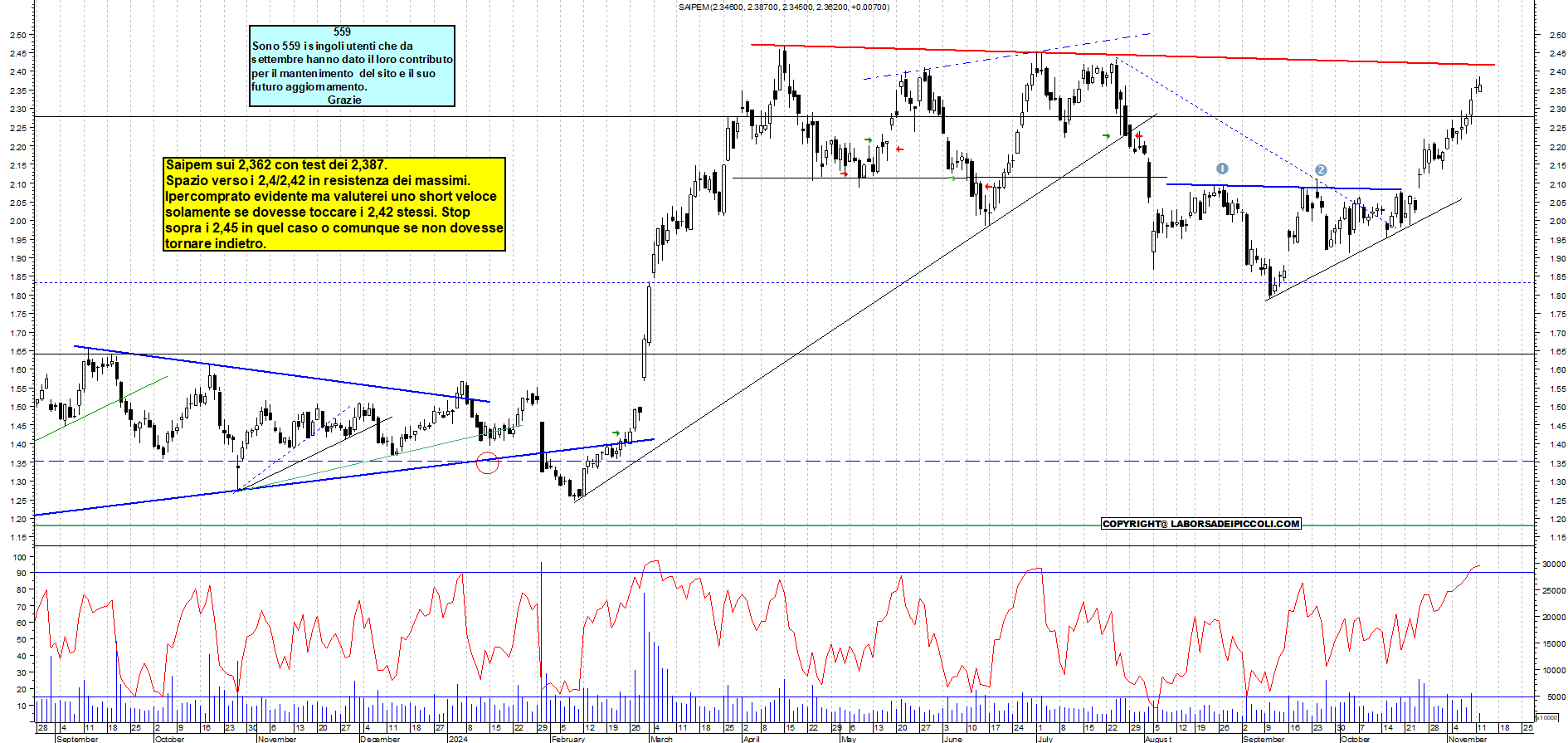The width and height of the screenshot is (1568, 743).
Task: Click the '10' oscillator scale label
Action: click(22, 706)
